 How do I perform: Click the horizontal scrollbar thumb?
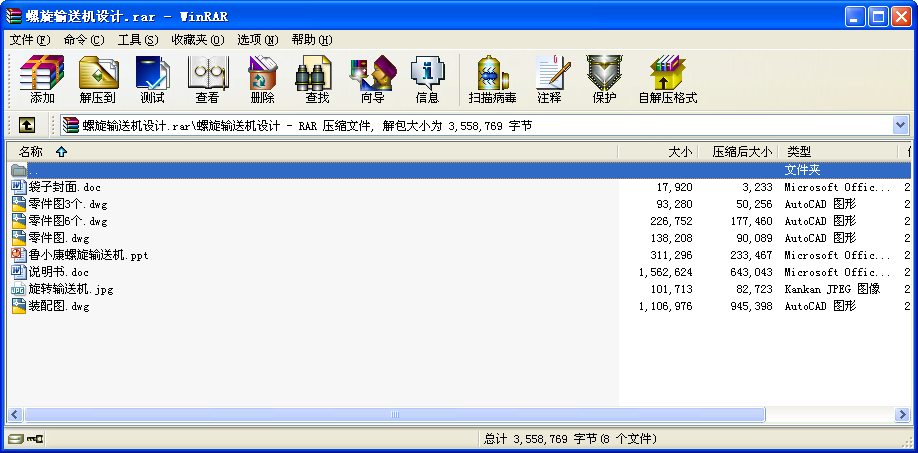click(x=395, y=414)
